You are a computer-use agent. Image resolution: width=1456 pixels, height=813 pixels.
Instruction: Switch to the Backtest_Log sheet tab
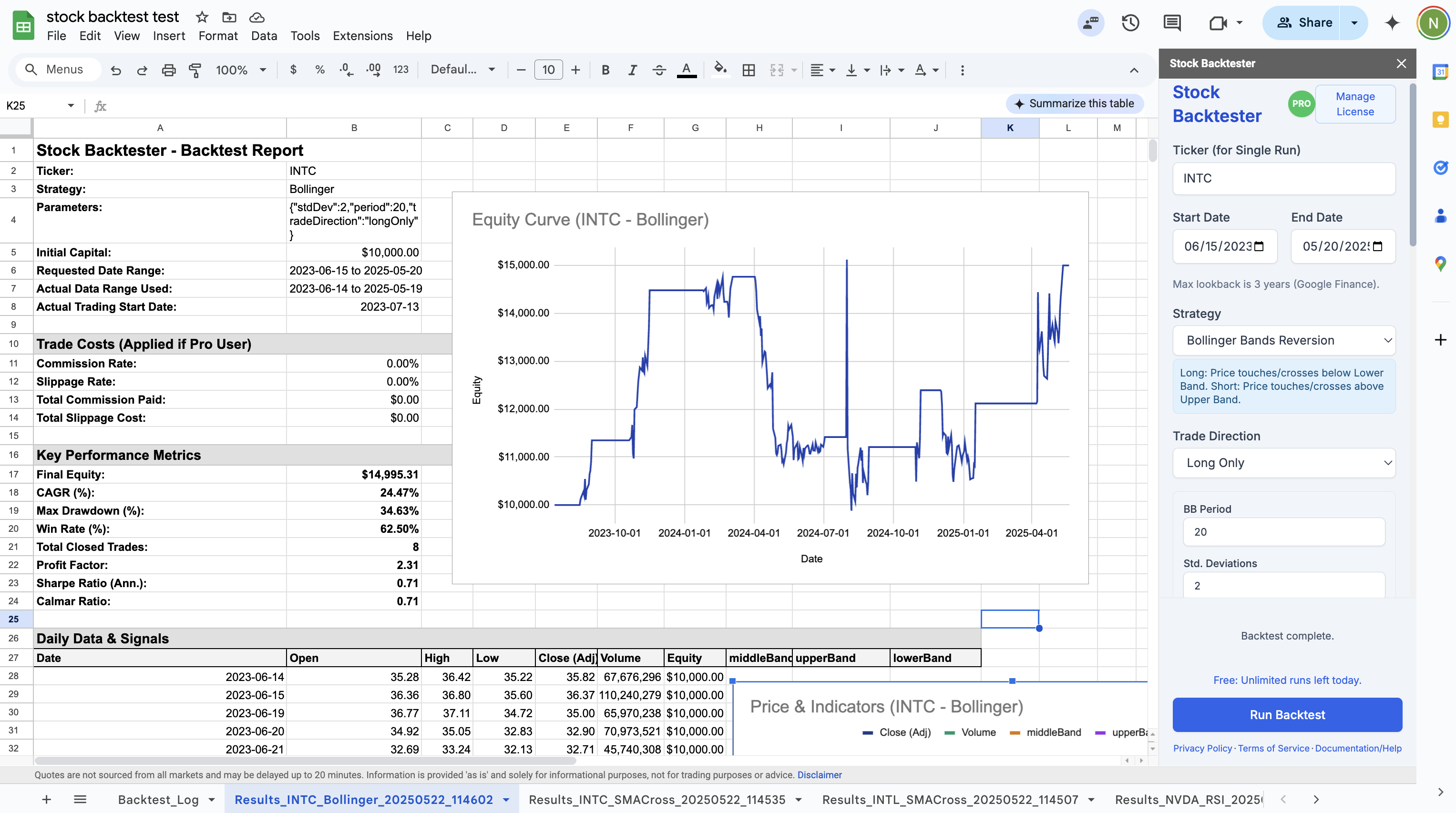coord(158,800)
